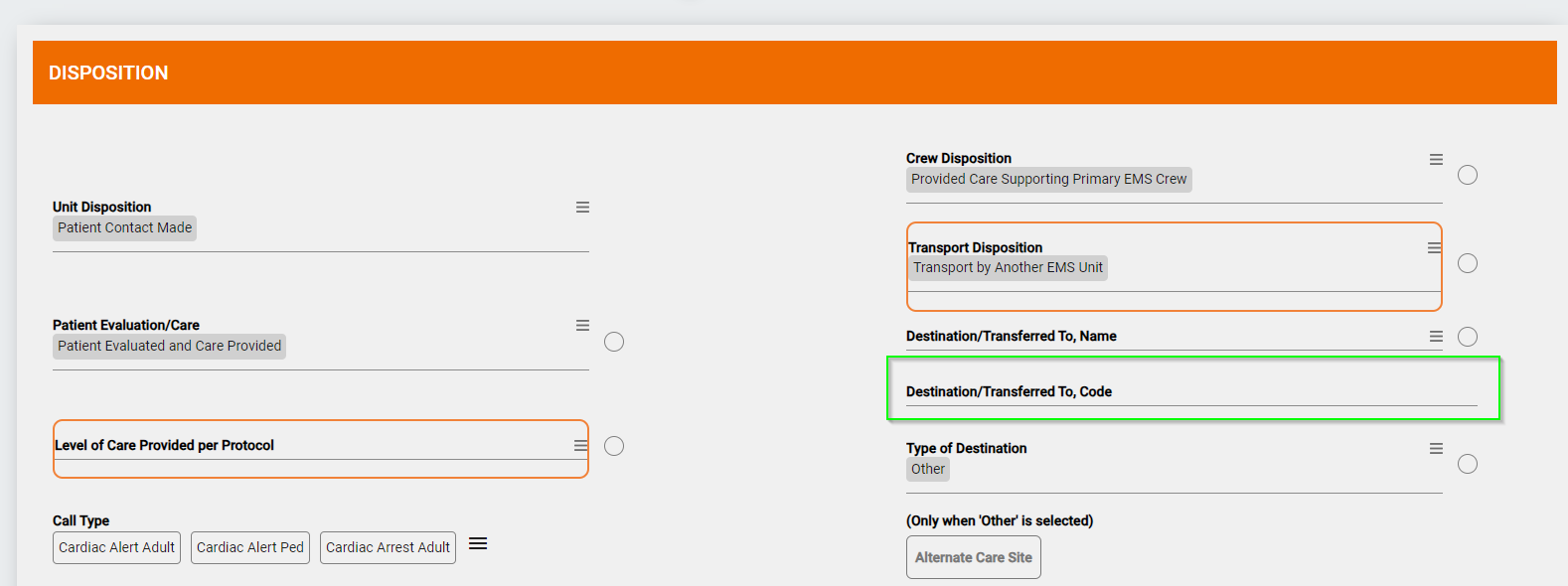Click the Patient Contact Made chip

(124, 228)
